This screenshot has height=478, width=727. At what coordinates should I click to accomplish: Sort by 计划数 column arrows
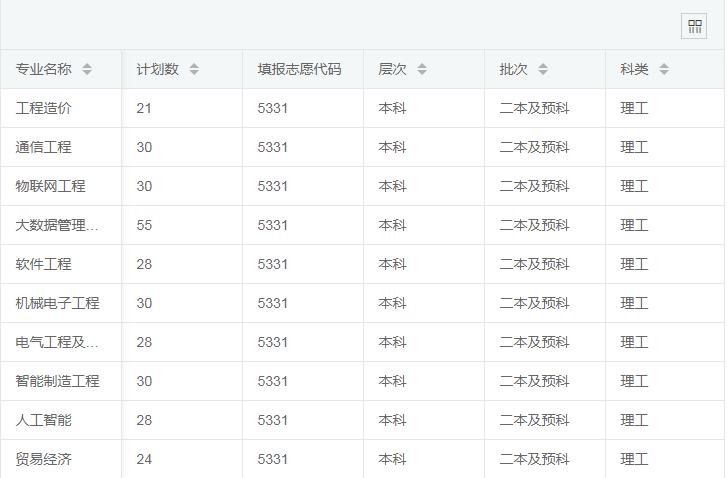pos(194,69)
